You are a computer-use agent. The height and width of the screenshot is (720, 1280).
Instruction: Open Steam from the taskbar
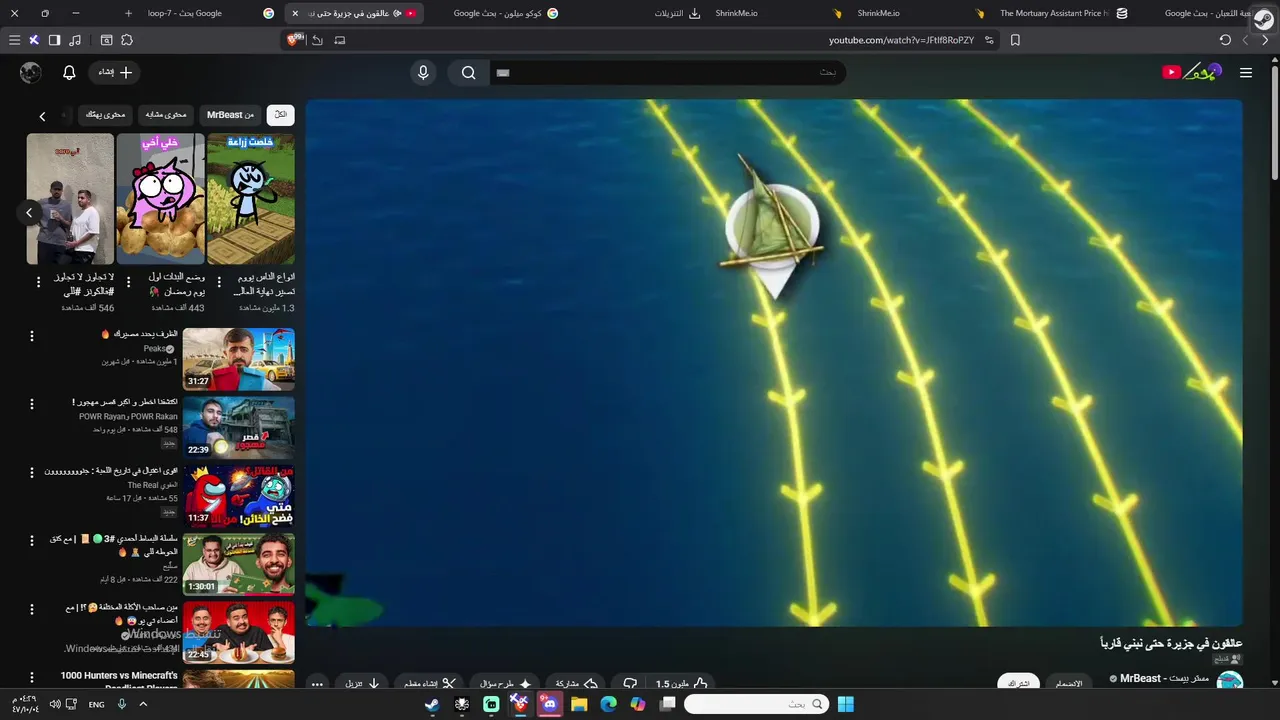[x=432, y=704]
